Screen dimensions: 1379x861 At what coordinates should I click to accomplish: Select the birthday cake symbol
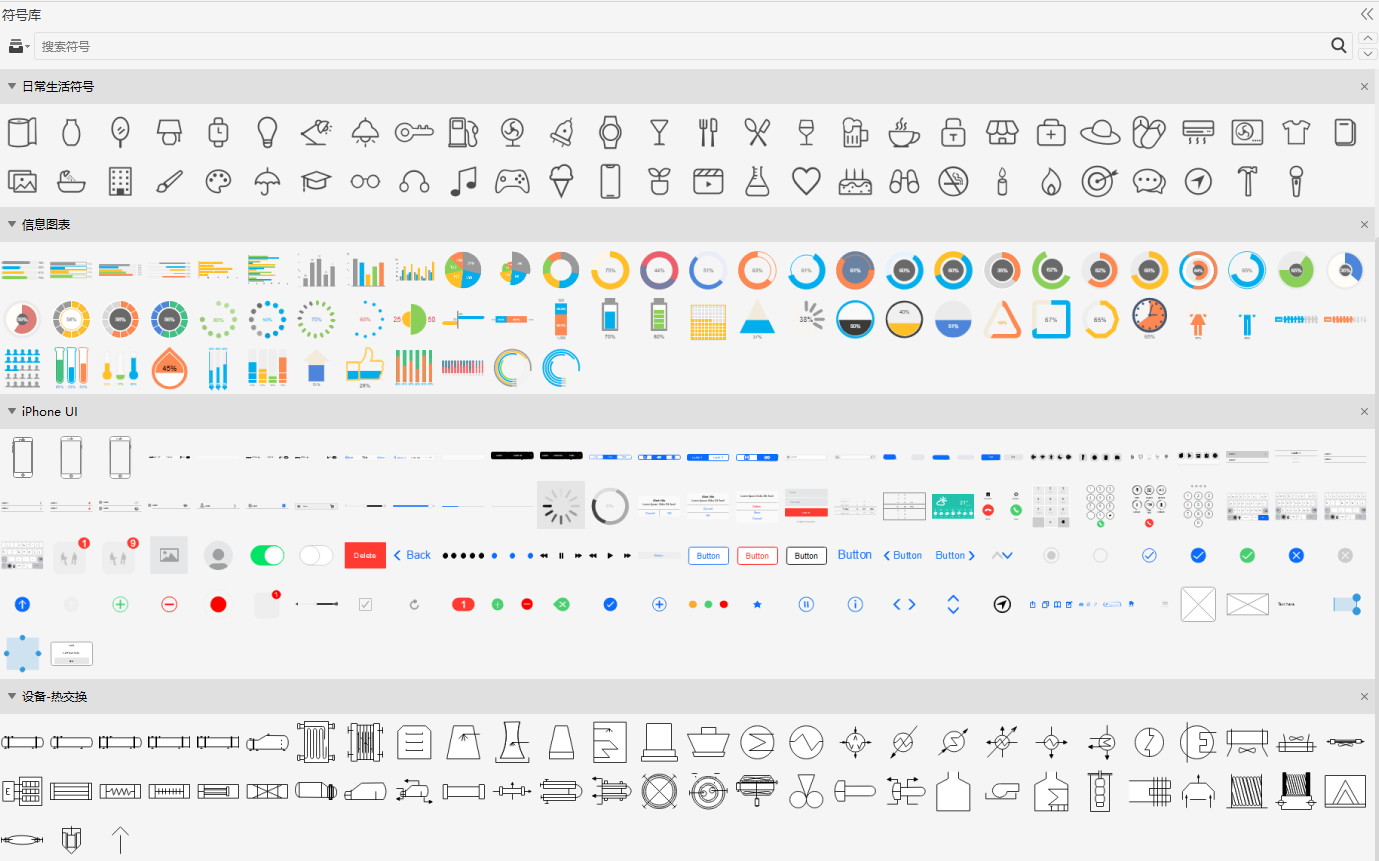pos(855,181)
